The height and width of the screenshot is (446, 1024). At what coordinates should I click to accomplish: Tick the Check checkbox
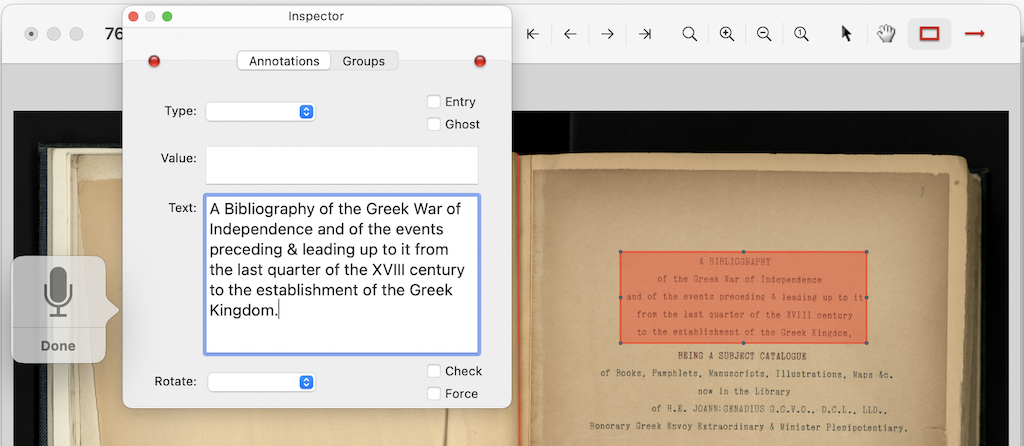(434, 371)
